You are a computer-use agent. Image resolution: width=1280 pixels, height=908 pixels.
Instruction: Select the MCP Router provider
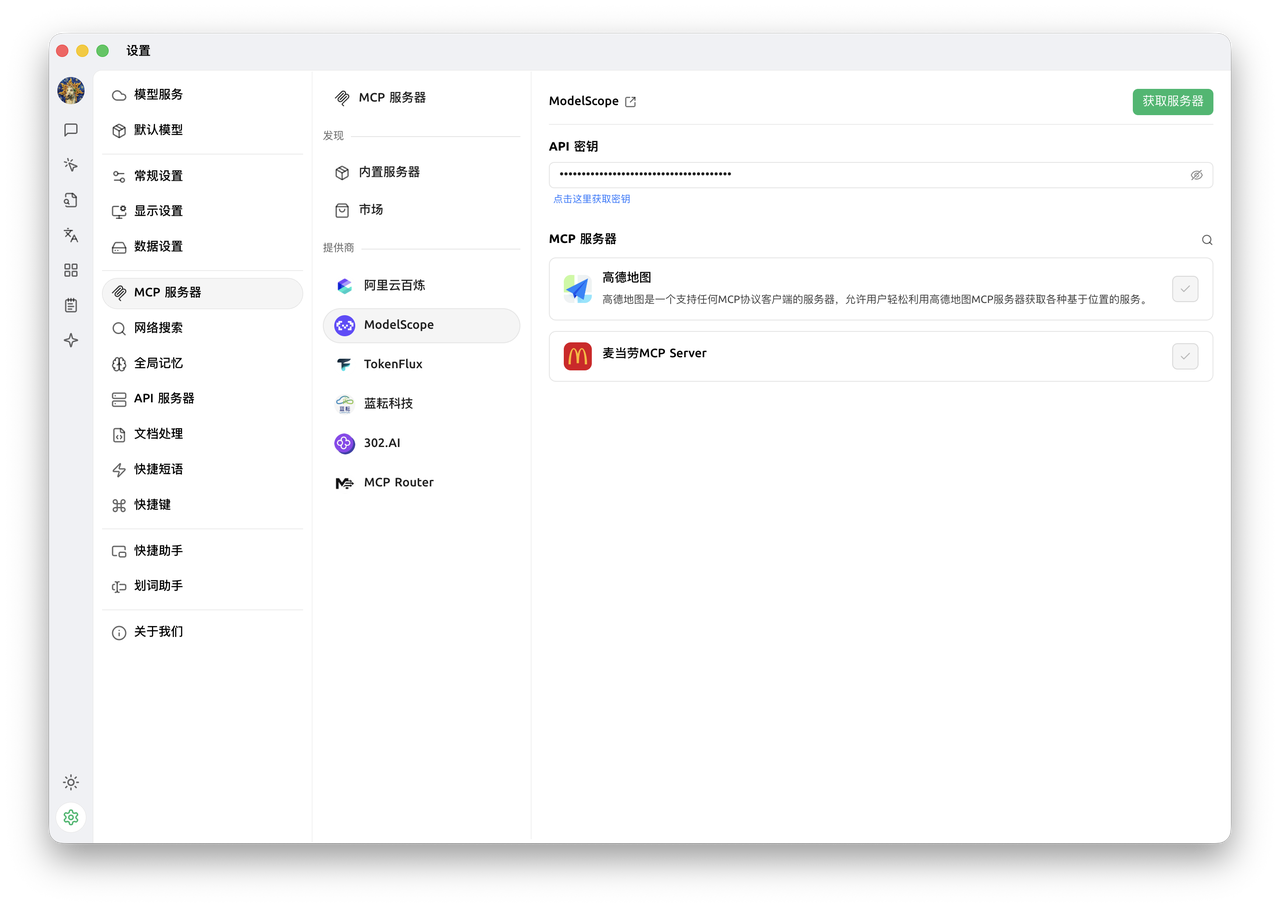coord(421,482)
